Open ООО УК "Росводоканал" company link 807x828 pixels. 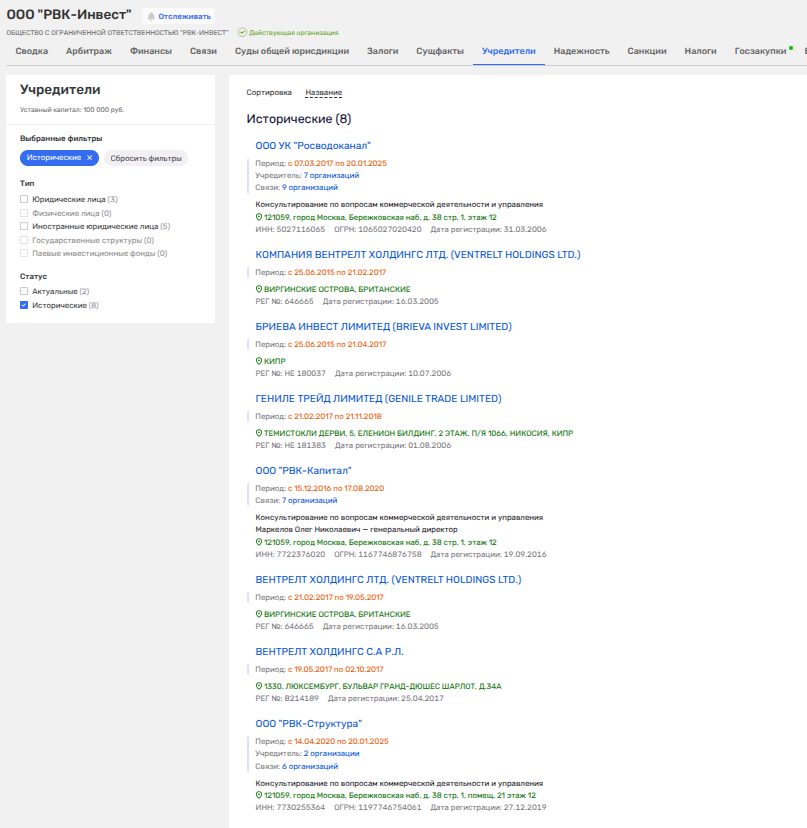point(313,146)
